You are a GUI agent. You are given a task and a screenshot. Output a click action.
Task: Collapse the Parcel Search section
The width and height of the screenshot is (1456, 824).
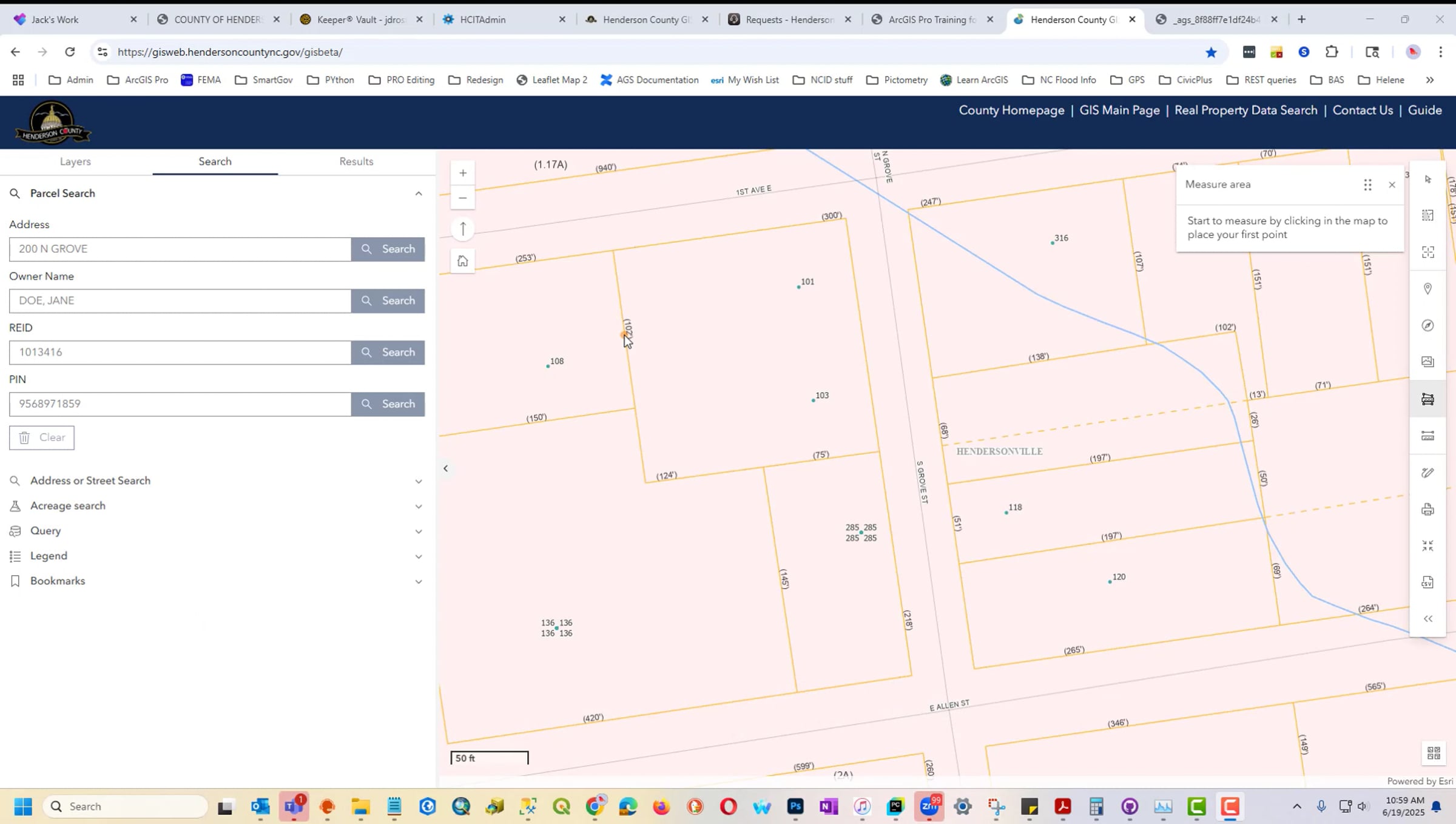tap(419, 194)
